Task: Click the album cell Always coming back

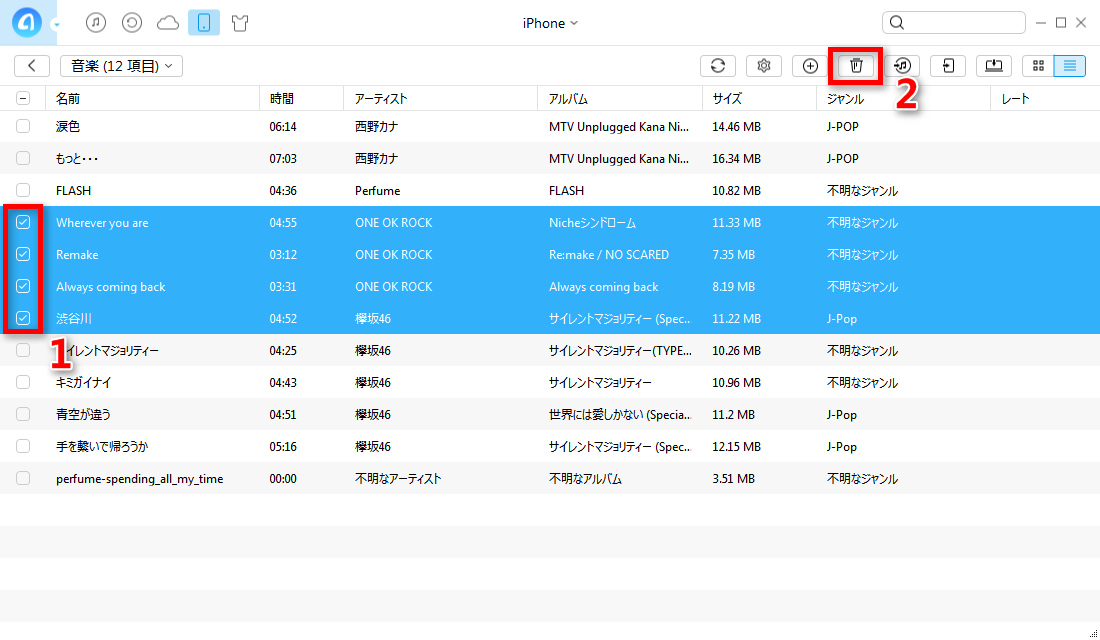Action: coord(603,286)
